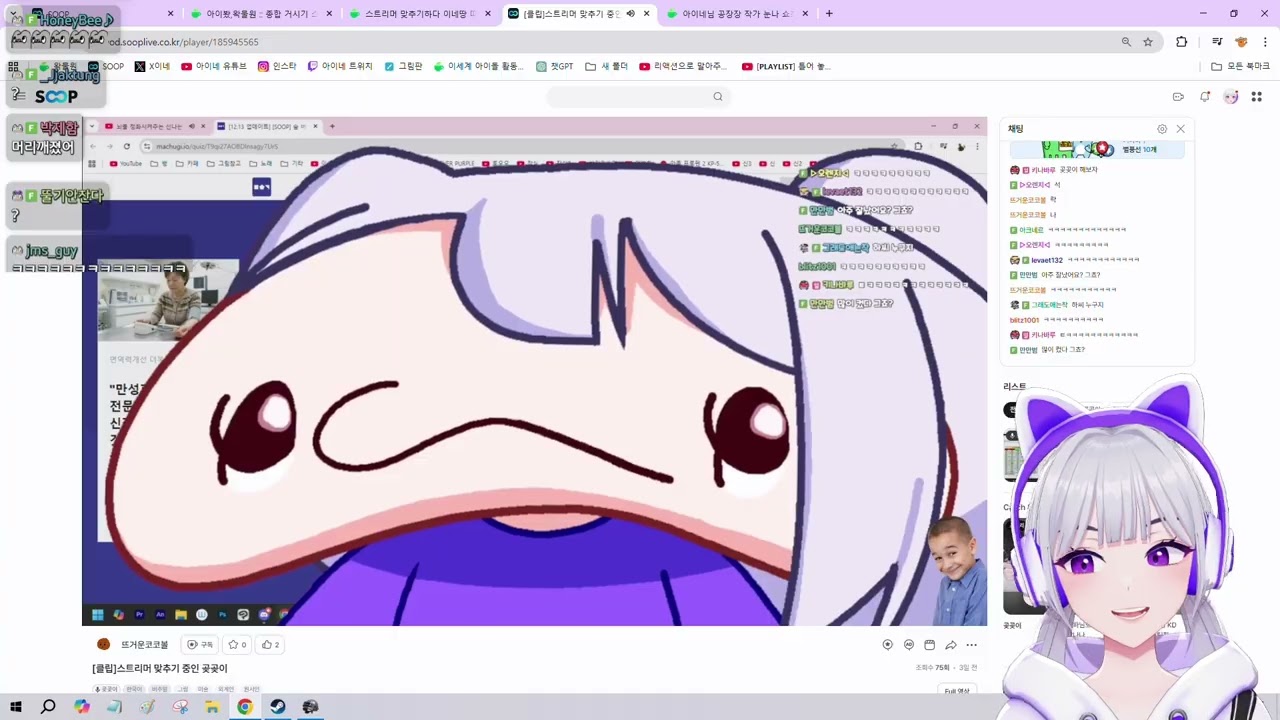Like the clip with thumbs-up button
Screen dimensions: 1280x720
271,645
